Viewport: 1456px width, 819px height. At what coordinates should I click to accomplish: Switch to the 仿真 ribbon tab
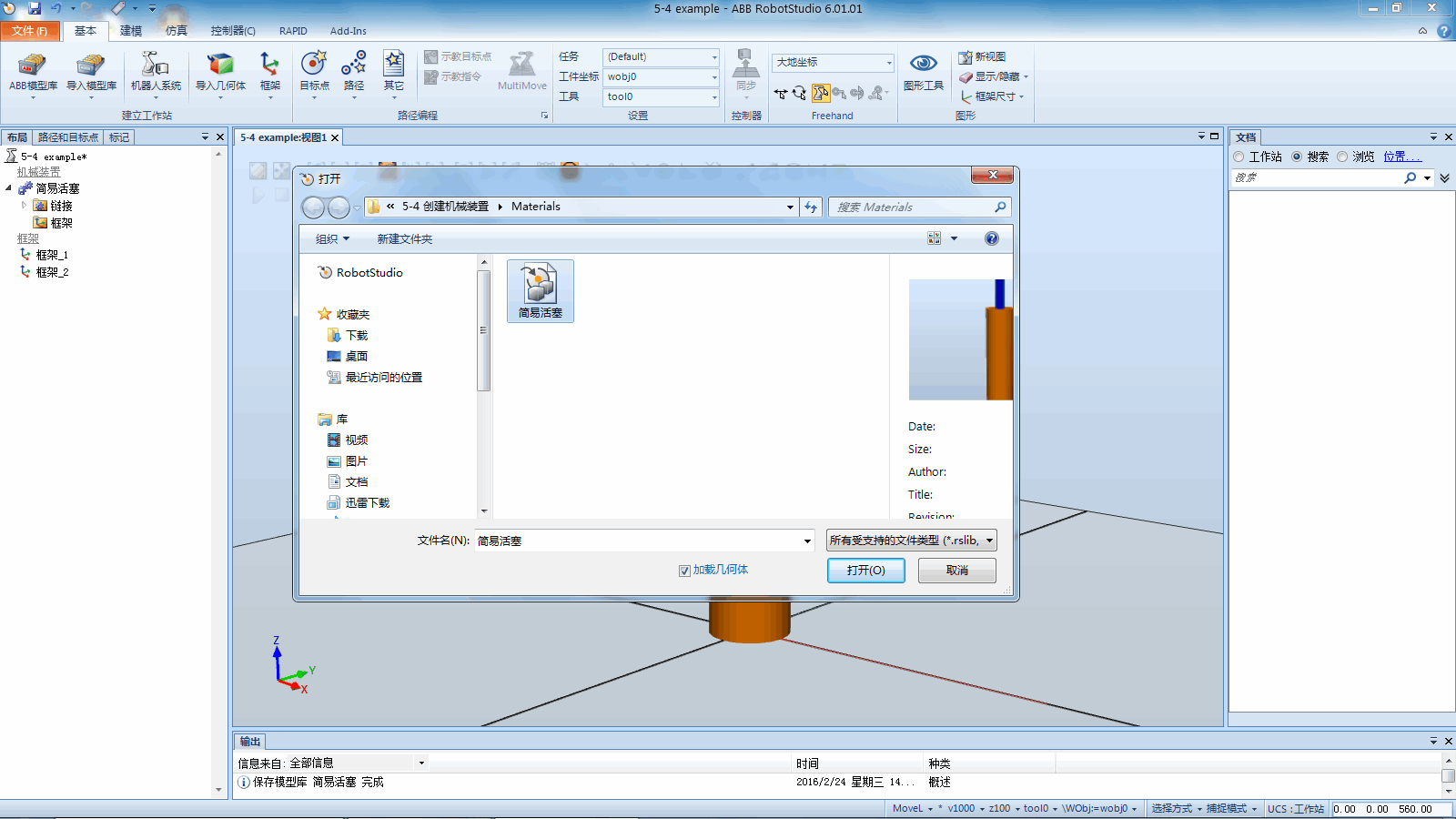pos(177,31)
